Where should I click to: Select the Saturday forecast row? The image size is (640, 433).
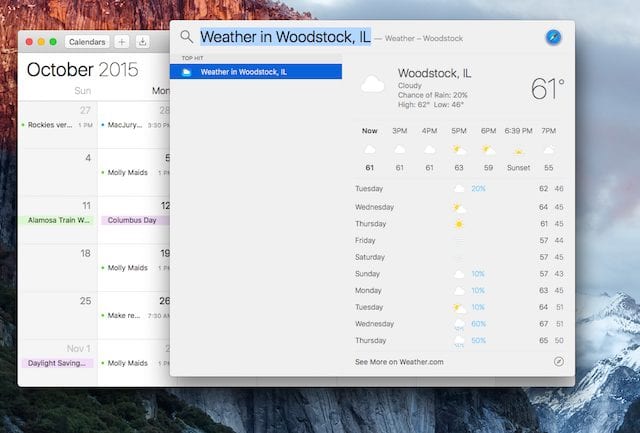459,257
